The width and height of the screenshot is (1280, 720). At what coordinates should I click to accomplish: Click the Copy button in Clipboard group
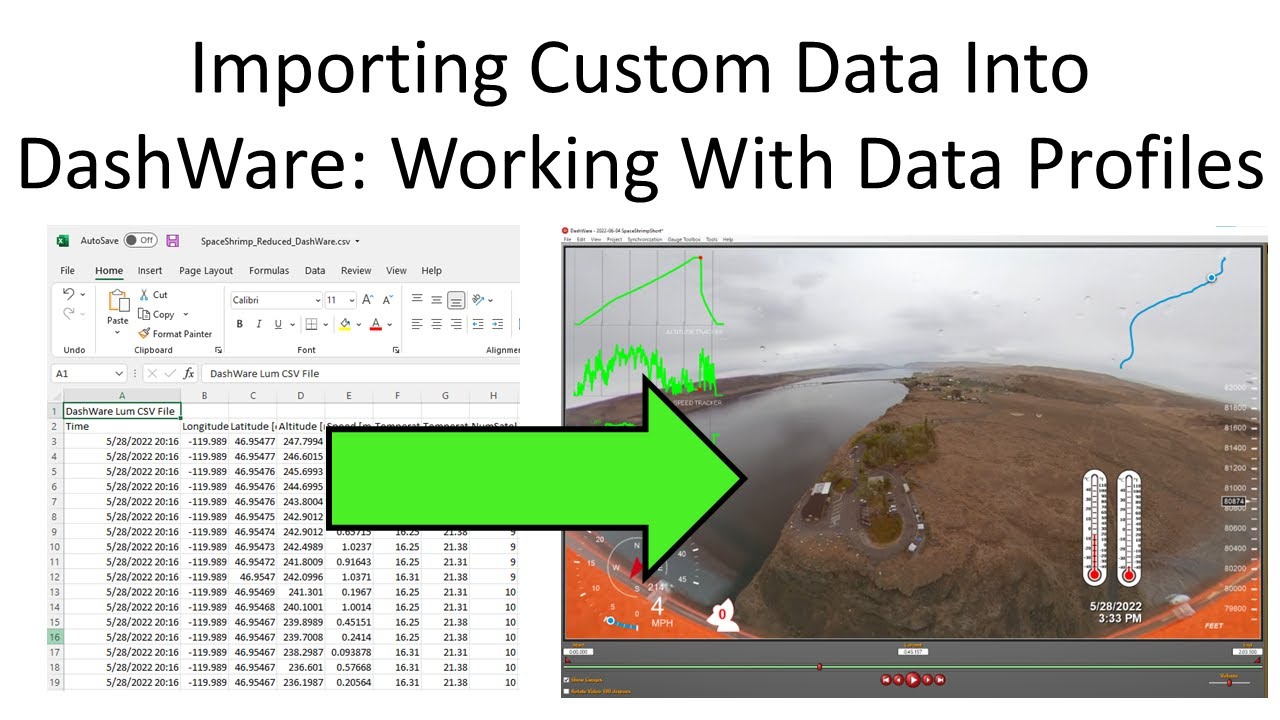click(x=157, y=314)
